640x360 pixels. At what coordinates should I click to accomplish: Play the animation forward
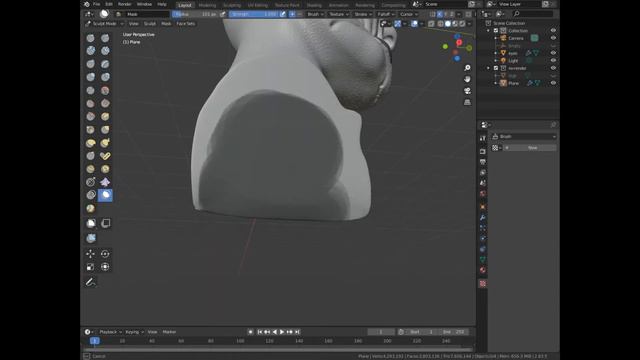pos(282,332)
